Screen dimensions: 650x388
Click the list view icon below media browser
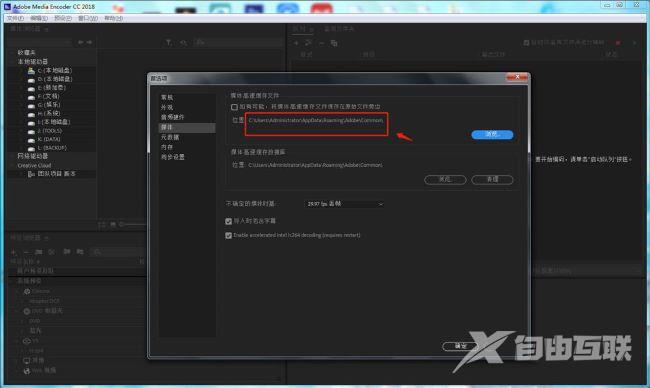point(102,224)
